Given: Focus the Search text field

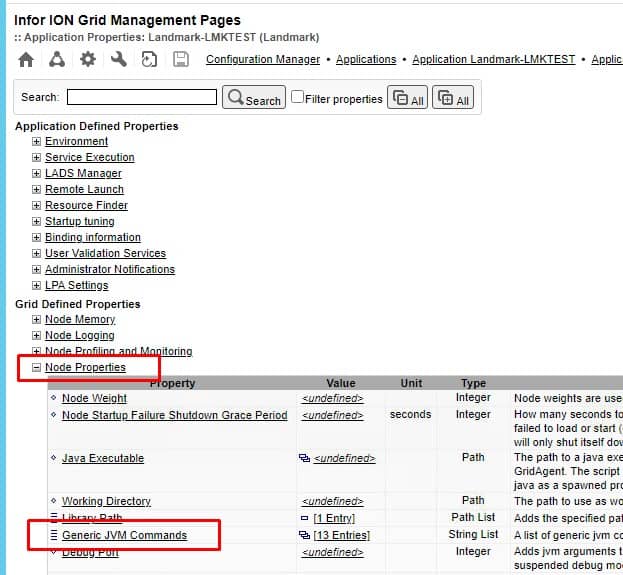Looking at the screenshot, I should point(142,97).
